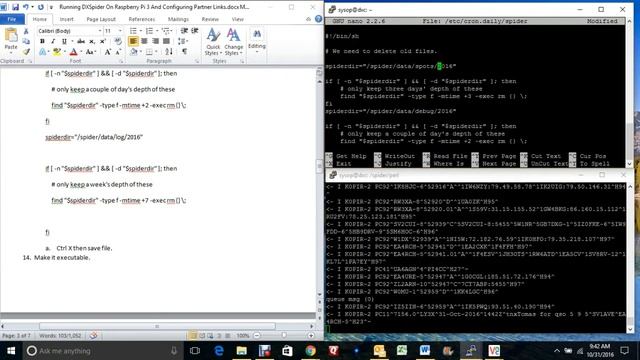The height and width of the screenshot is (360, 640).
Task: Click the Cut scissors icon in Word
Action: pos(26,31)
